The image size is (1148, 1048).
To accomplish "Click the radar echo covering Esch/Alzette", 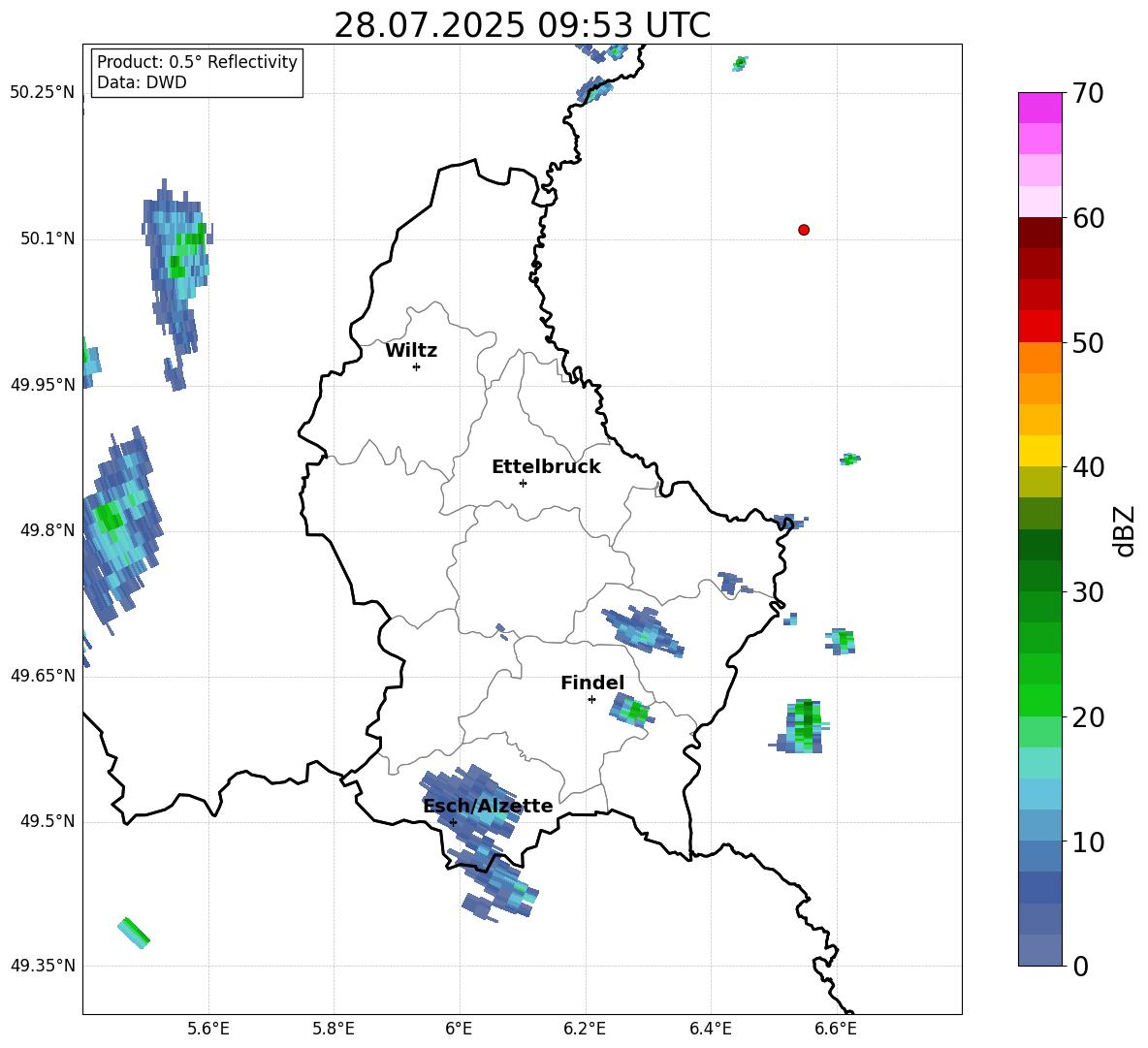I will click(473, 804).
